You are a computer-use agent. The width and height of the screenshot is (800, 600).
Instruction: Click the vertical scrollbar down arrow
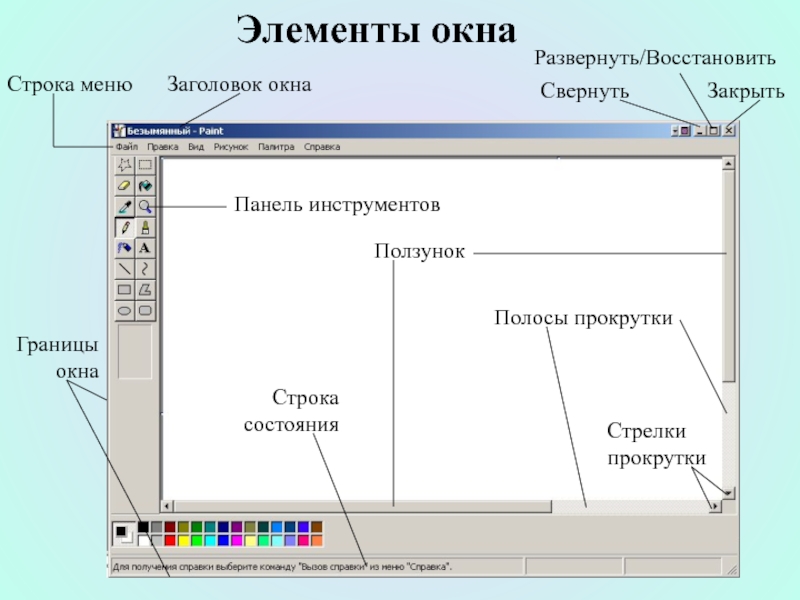tap(729, 493)
